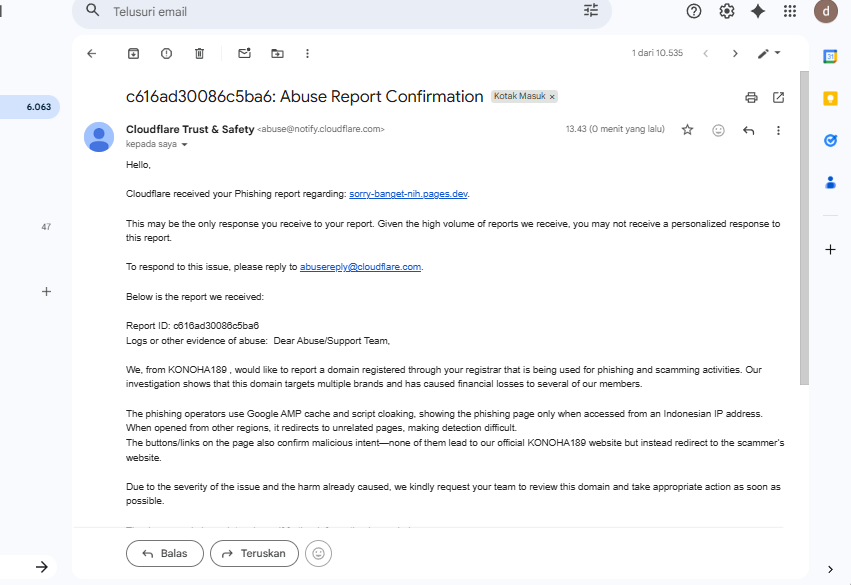Open Gemini sparkle assistant

[x=758, y=11]
